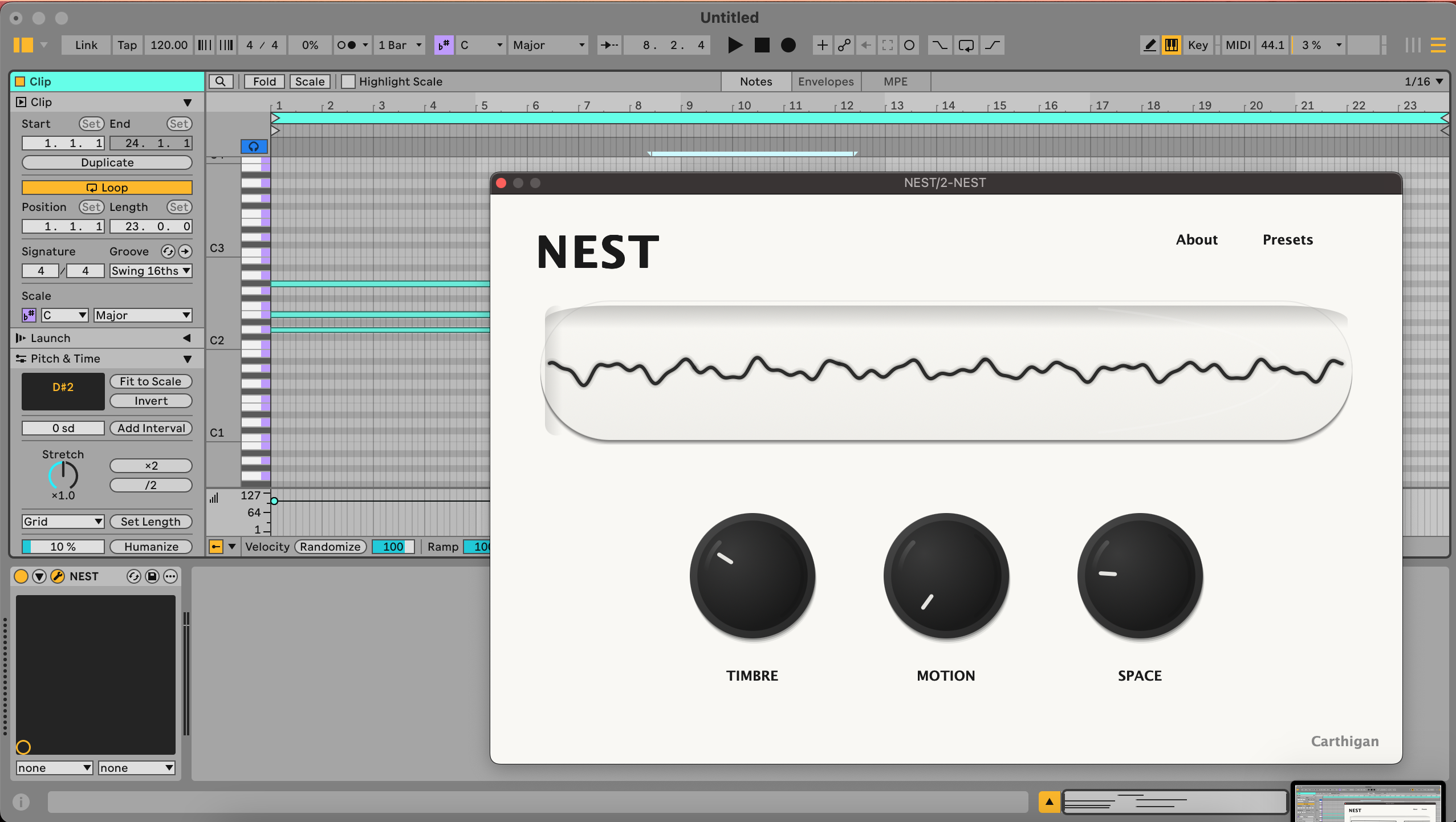Image resolution: width=1456 pixels, height=822 pixels.
Task: Click the MOTION knob
Action: [x=946, y=576]
